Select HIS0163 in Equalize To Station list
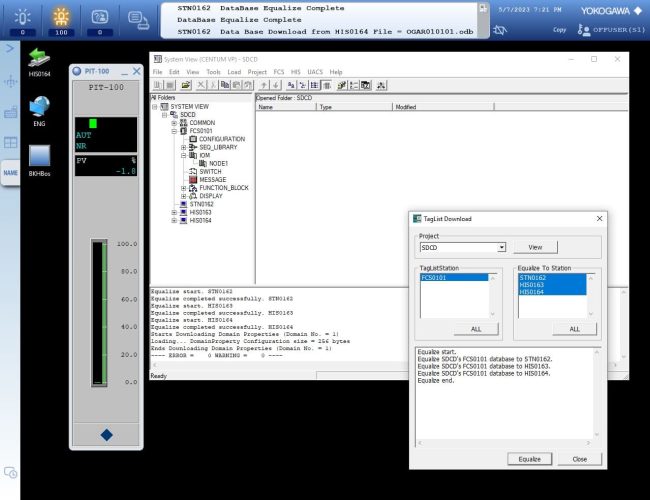The height and width of the screenshot is (500, 650). click(x=552, y=285)
